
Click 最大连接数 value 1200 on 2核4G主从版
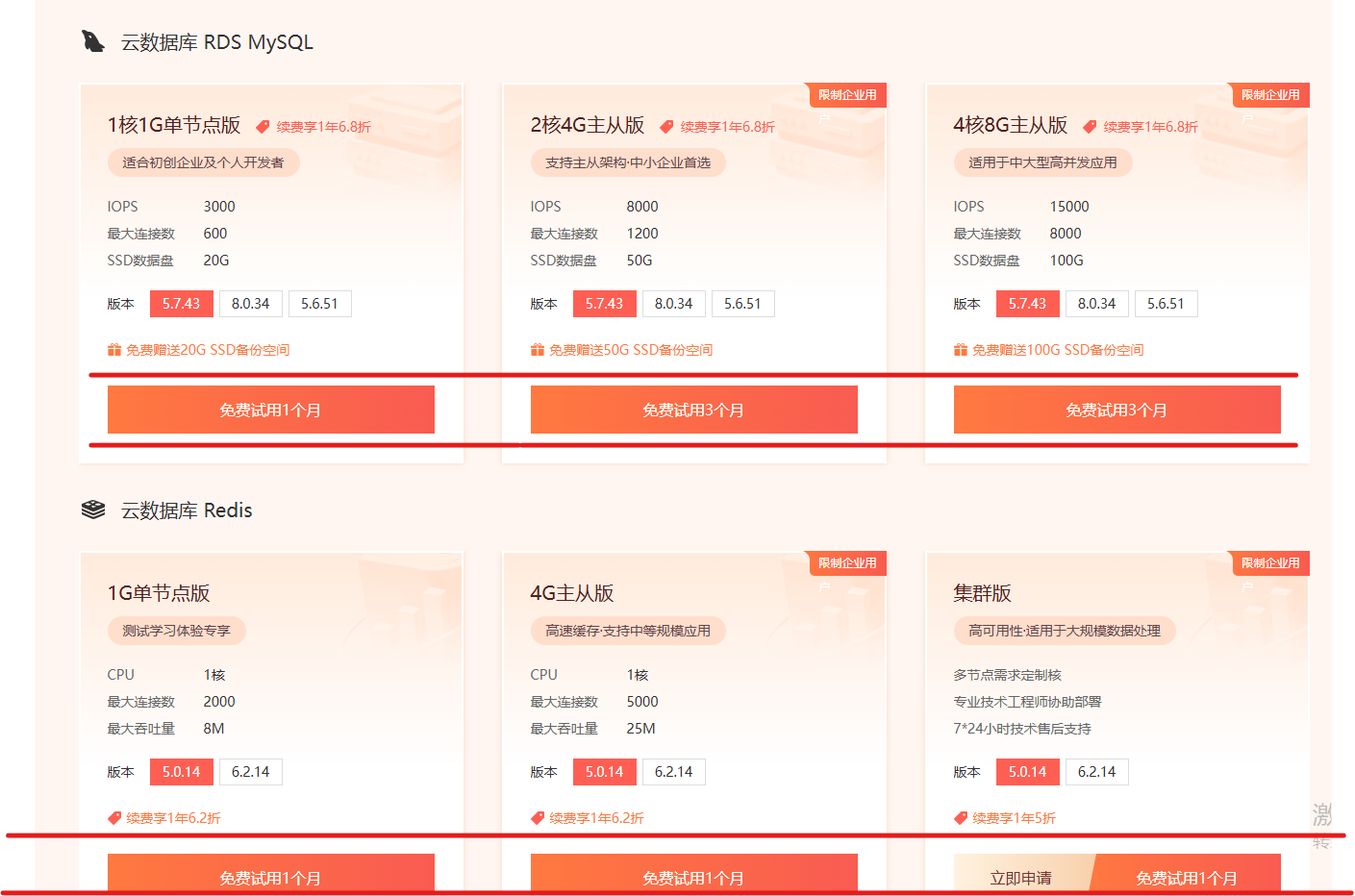point(642,234)
